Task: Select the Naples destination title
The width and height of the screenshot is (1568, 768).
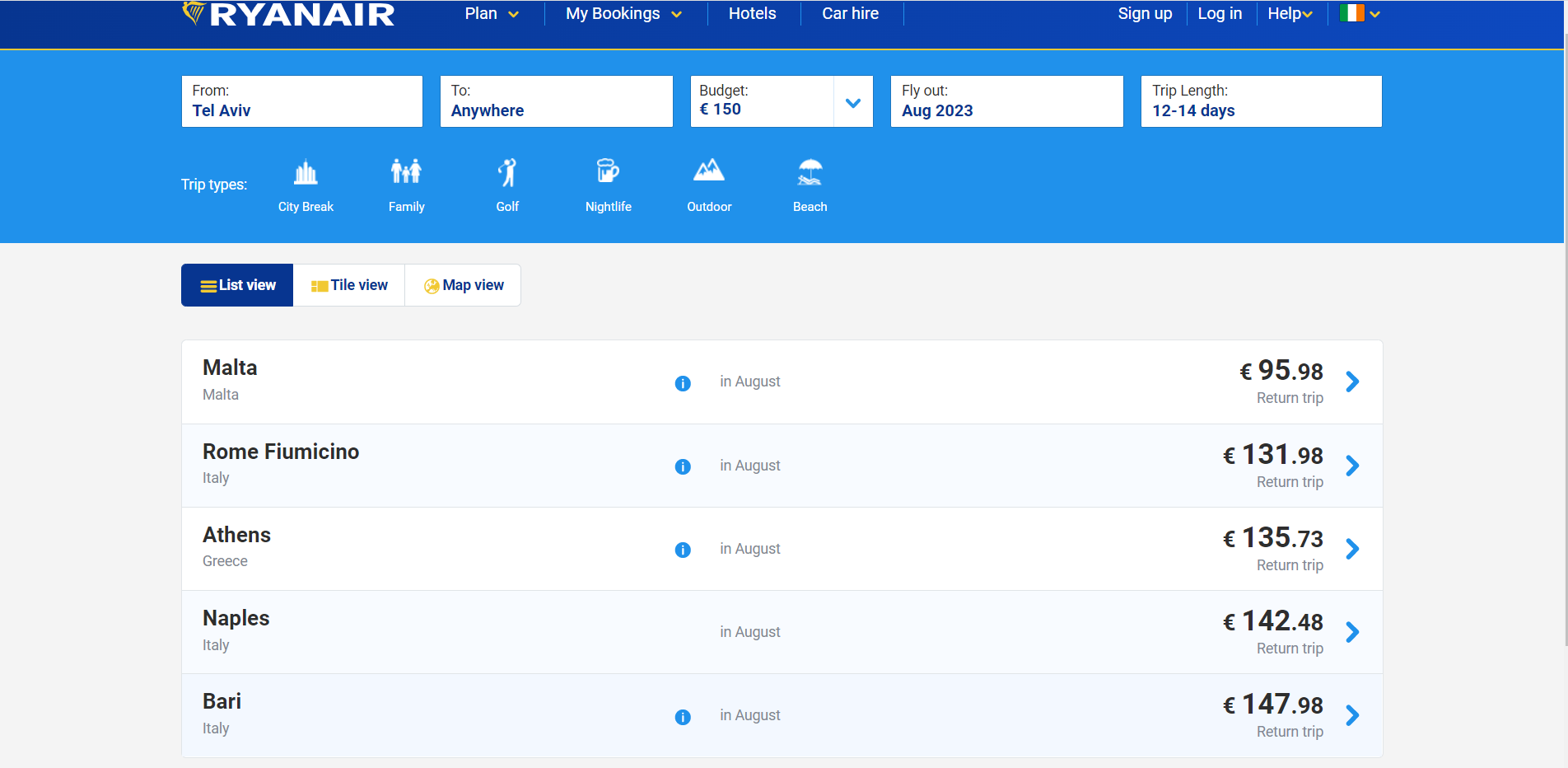Action: tap(236, 618)
